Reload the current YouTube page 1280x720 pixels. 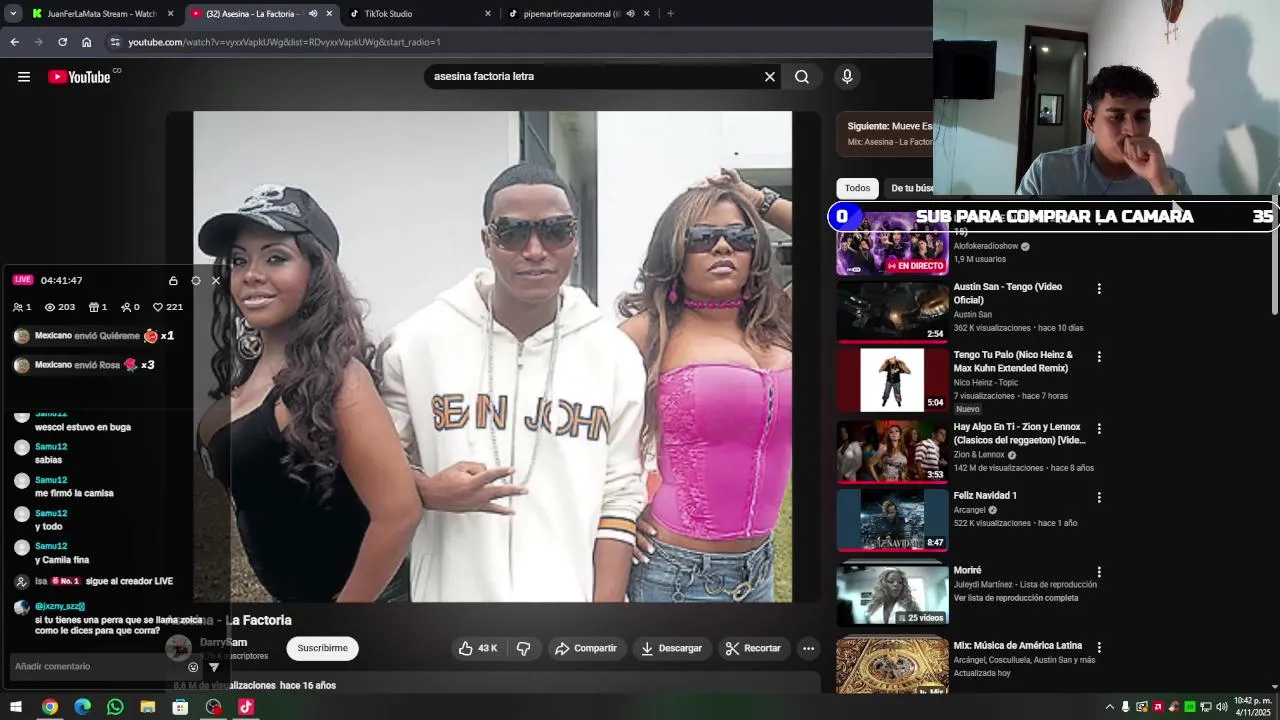[62, 42]
